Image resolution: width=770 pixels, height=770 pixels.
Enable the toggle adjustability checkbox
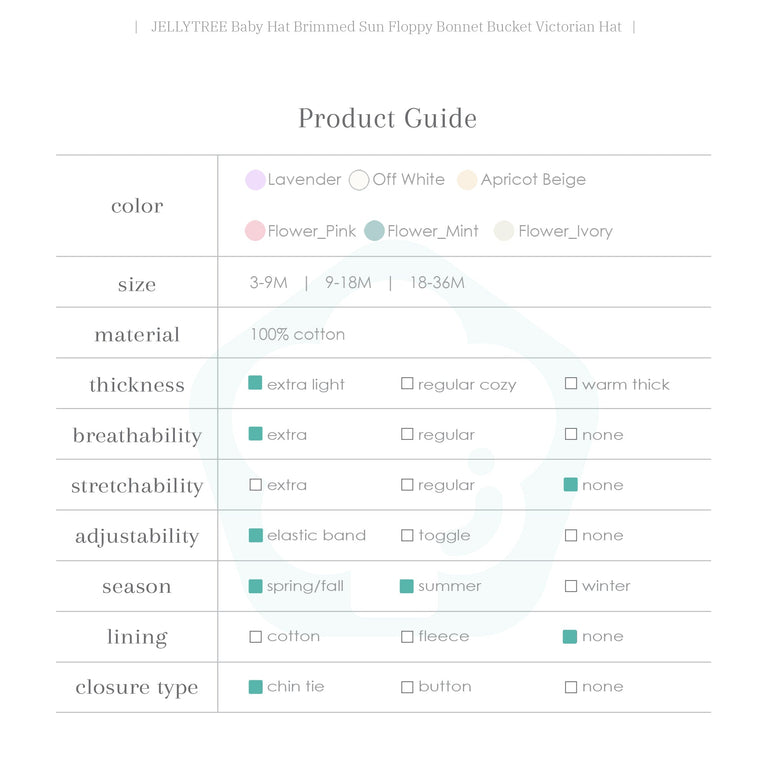click(x=407, y=536)
